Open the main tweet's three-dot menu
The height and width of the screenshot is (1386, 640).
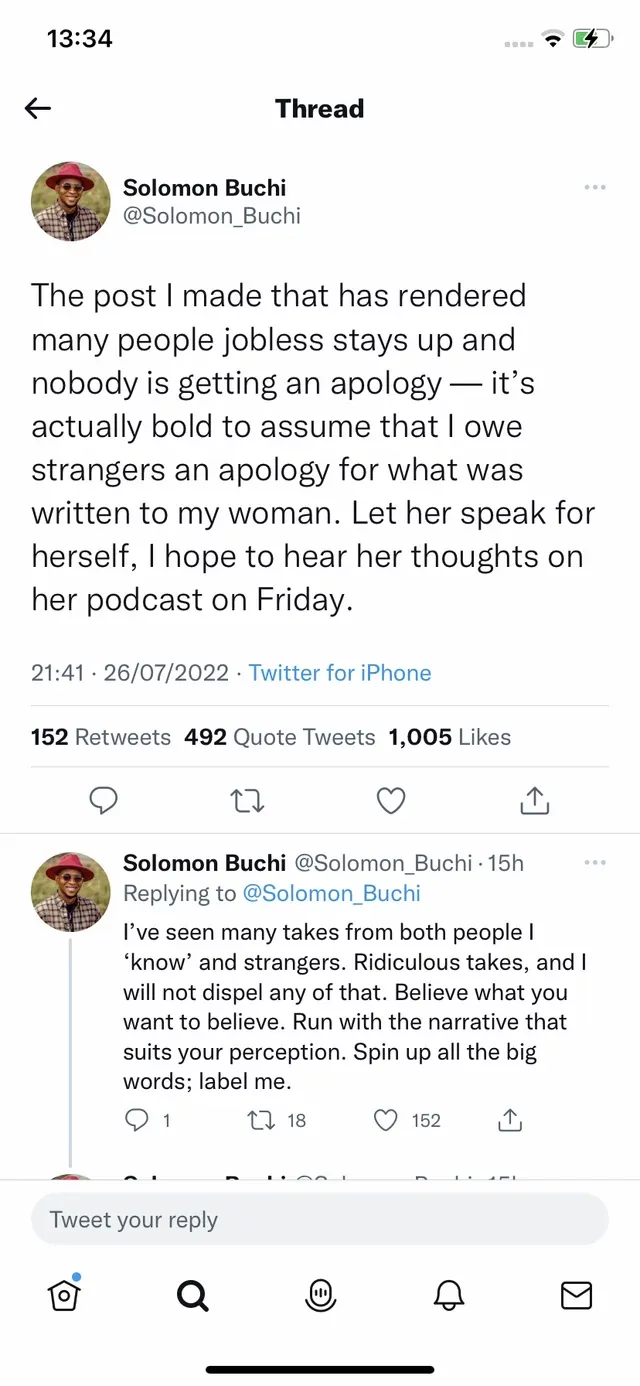click(x=595, y=187)
